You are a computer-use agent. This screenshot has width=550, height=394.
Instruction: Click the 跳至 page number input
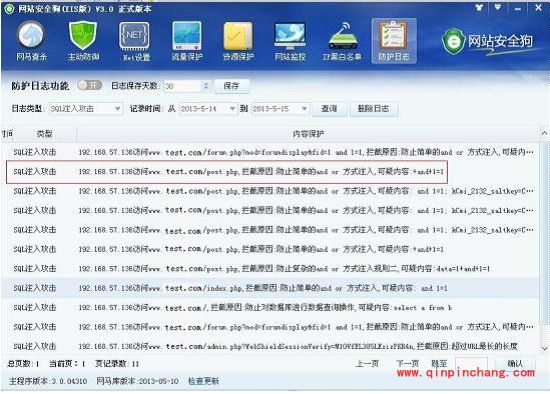tap(471, 363)
